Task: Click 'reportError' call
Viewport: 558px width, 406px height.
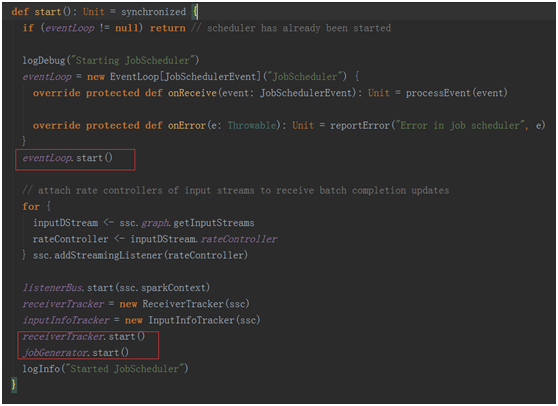Action: [360, 125]
